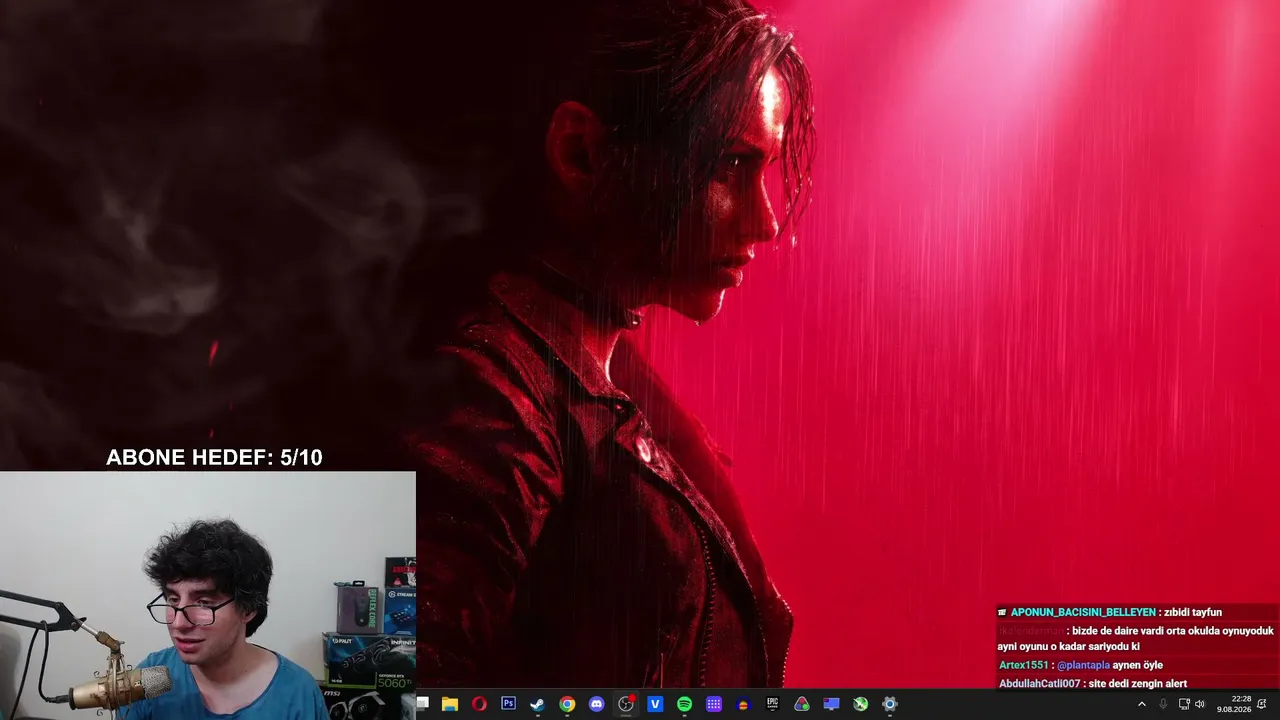
Task: Click the "zıbıdi tayfun" chat message
Action: (1193, 612)
